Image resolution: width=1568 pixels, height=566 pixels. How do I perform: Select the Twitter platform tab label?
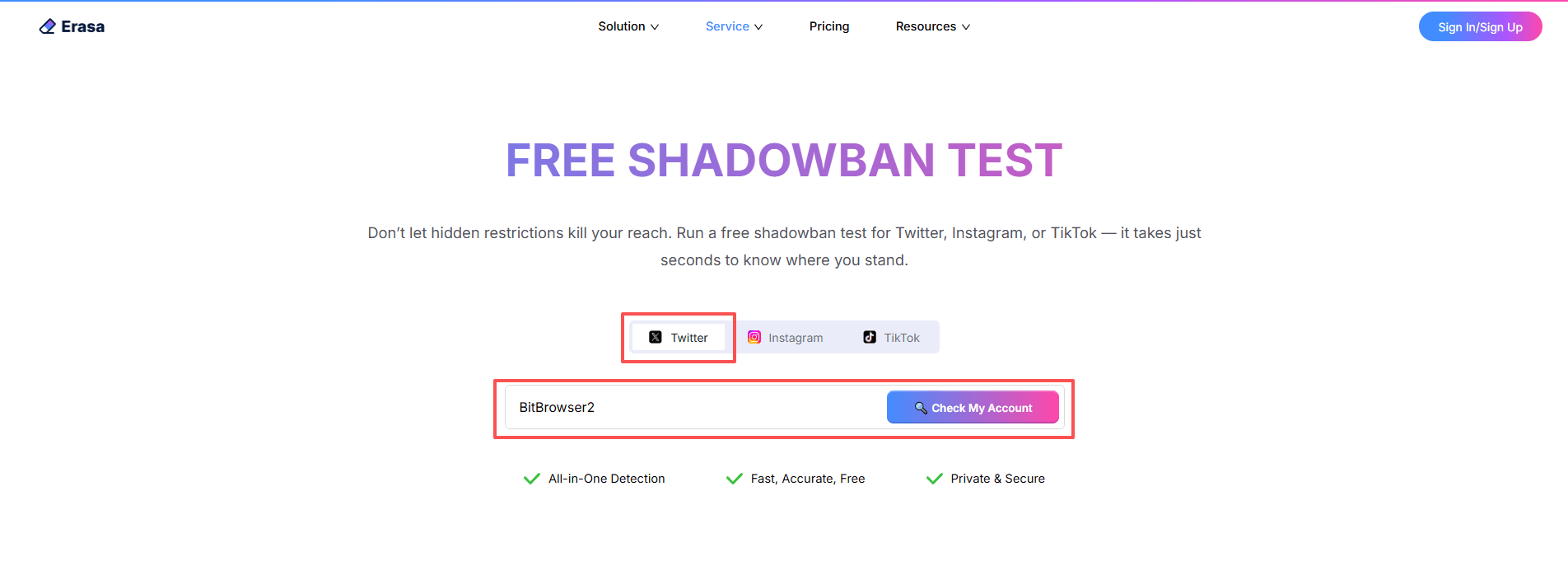coord(689,338)
